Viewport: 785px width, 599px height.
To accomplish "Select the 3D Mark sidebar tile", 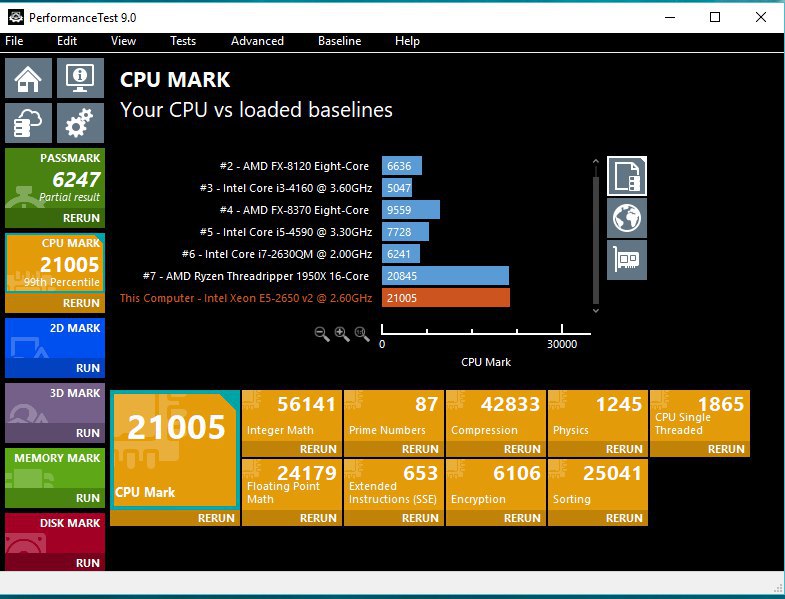I will pos(55,403).
